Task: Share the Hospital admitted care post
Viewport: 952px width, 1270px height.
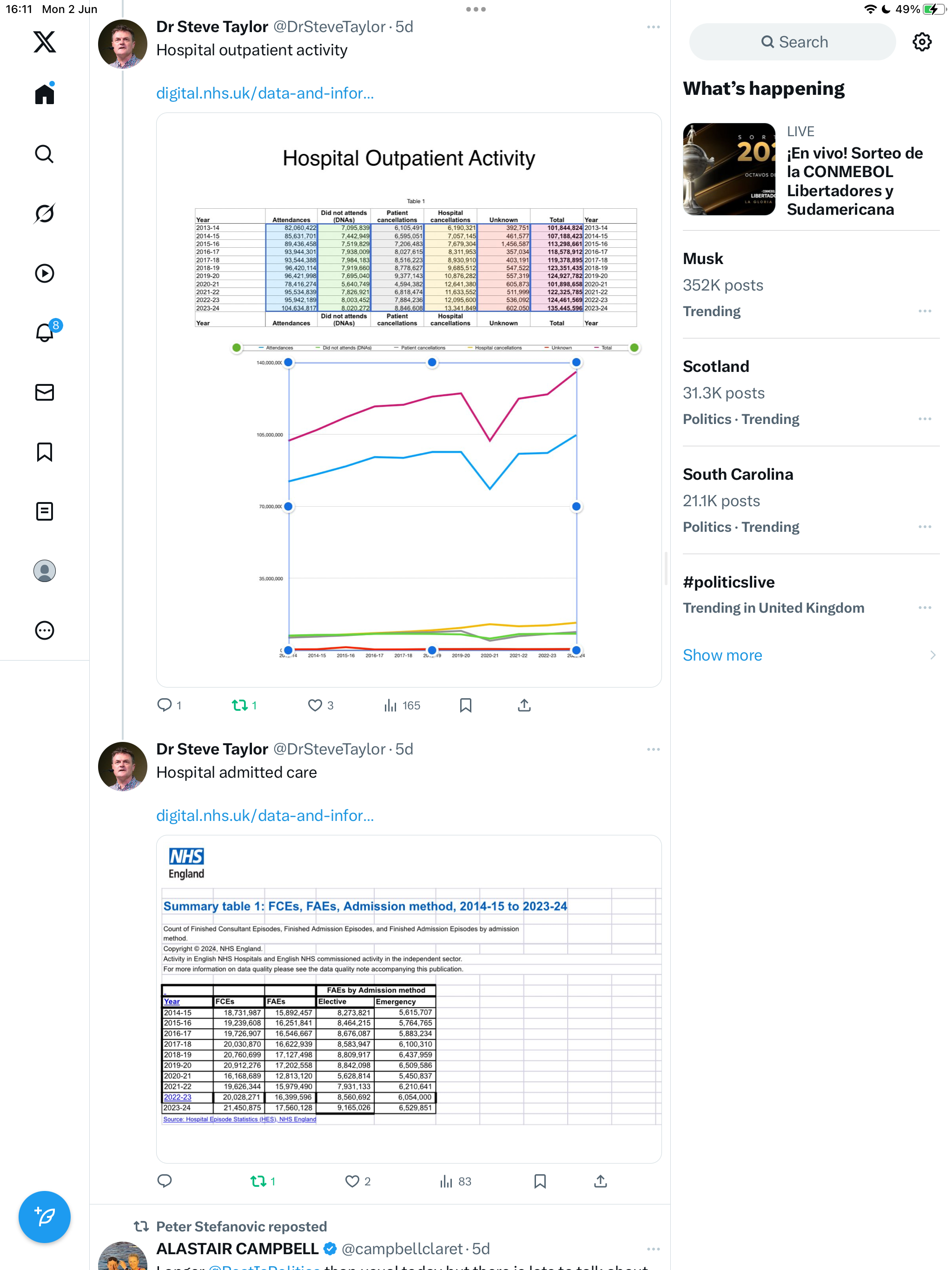Action: click(x=601, y=1181)
